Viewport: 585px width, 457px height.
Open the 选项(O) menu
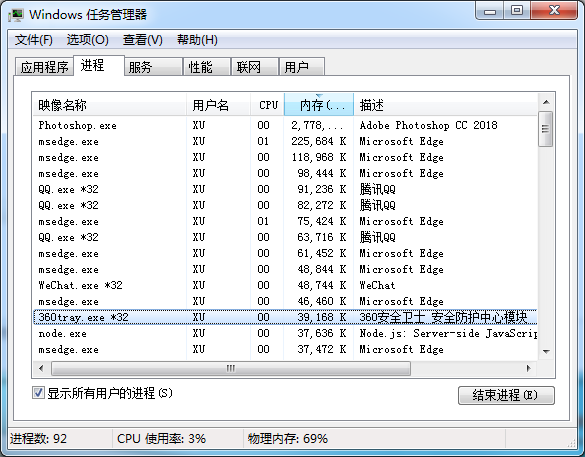tap(88, 40)
